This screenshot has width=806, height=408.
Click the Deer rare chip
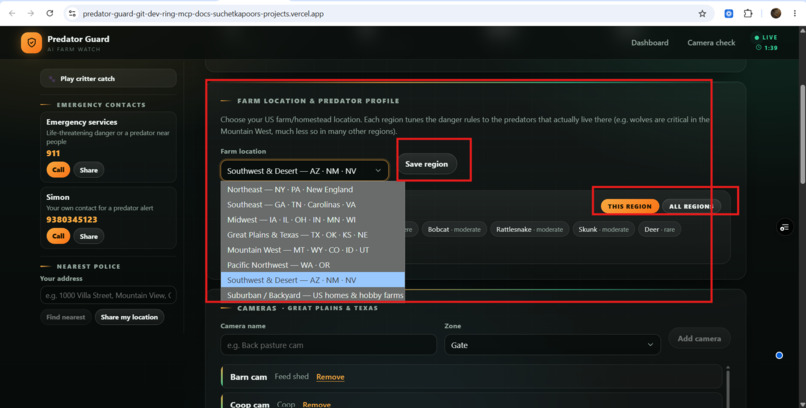click(660, 229)
